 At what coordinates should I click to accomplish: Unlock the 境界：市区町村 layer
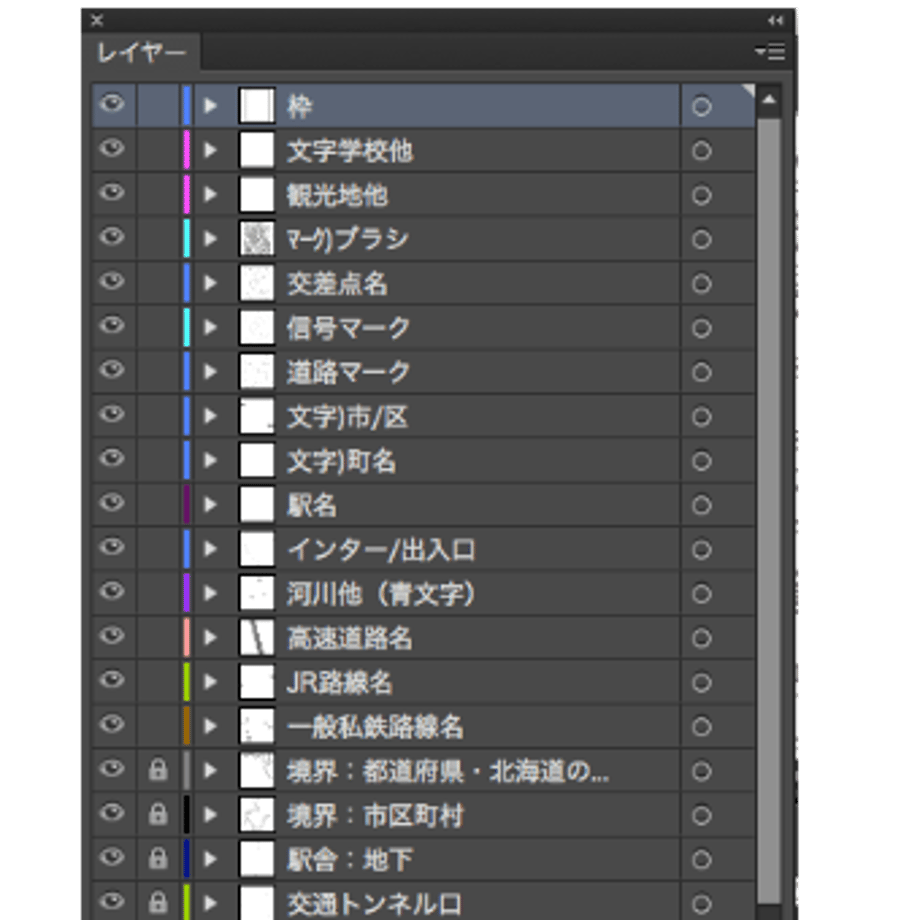click(x=158, y=814)
